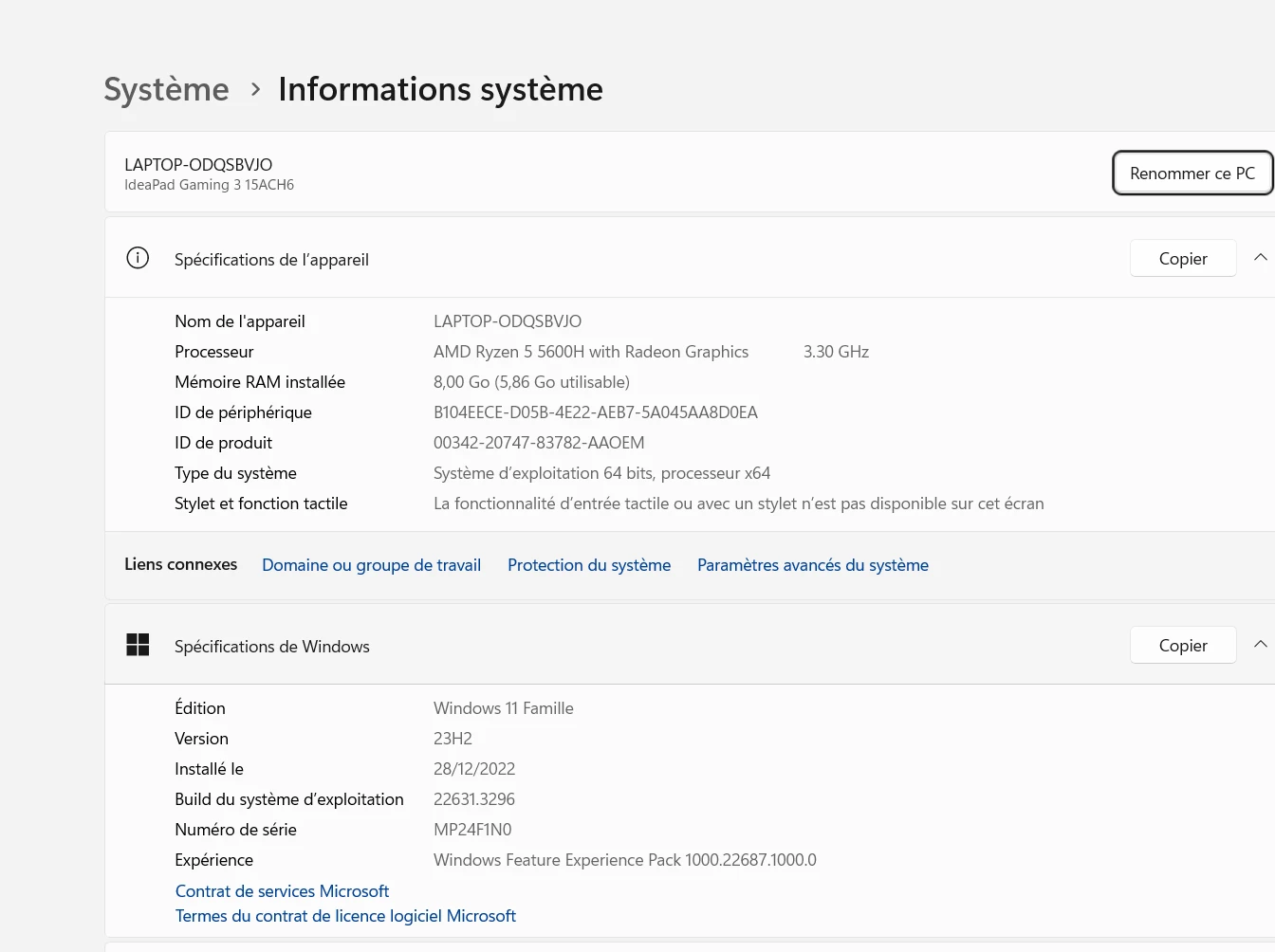Screen dimensions: 1275x952
Task: Click the 3.30 GHz value
Action: pyautogui.click(x=836, y=352)
